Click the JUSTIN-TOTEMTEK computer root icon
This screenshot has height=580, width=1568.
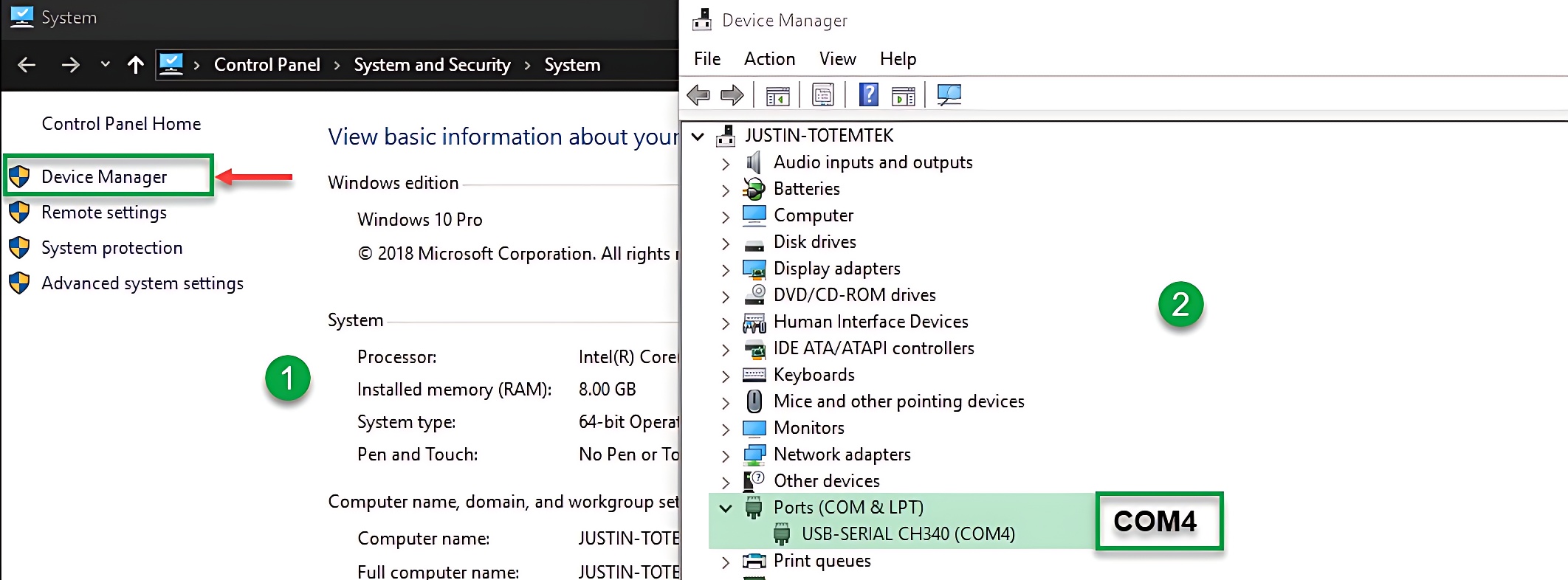726,136
